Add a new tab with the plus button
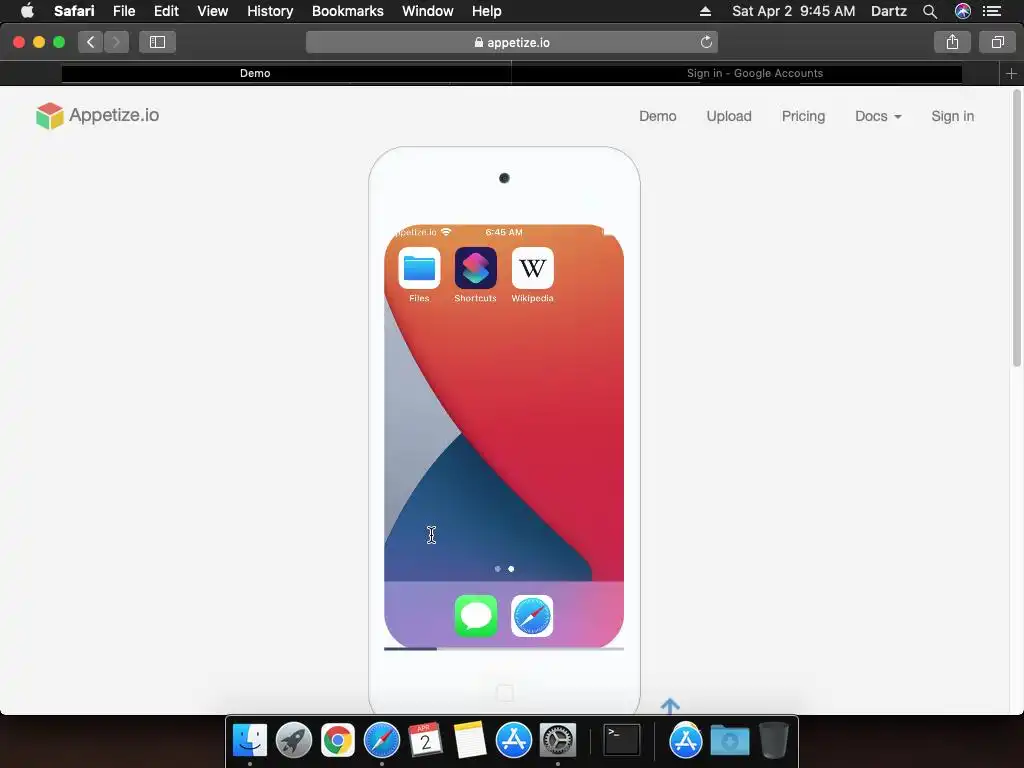Viewport: 1024px width, 768px height. (x=1011, y=73)
